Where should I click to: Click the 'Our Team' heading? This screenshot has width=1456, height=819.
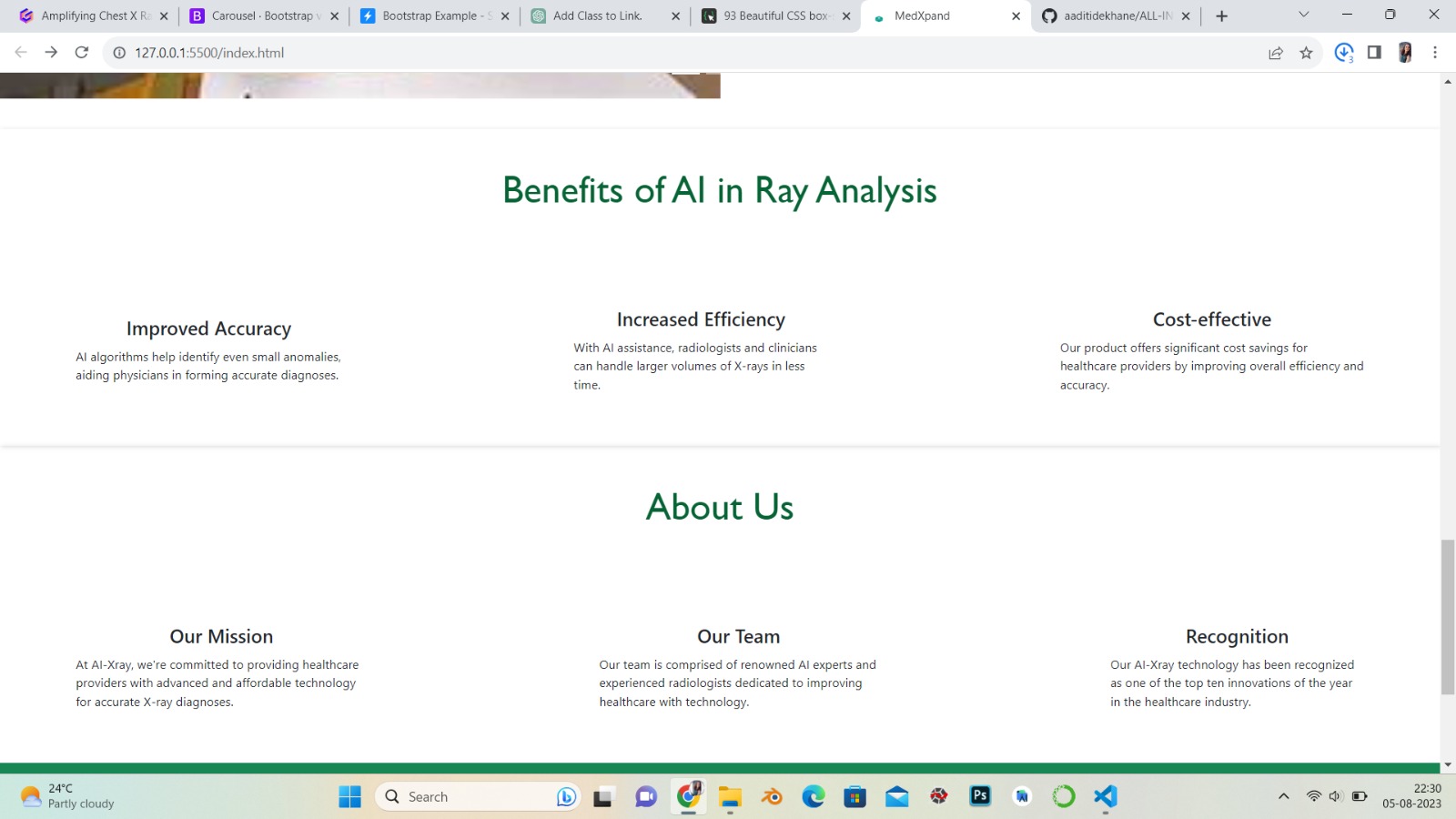(x=739, y=636)
